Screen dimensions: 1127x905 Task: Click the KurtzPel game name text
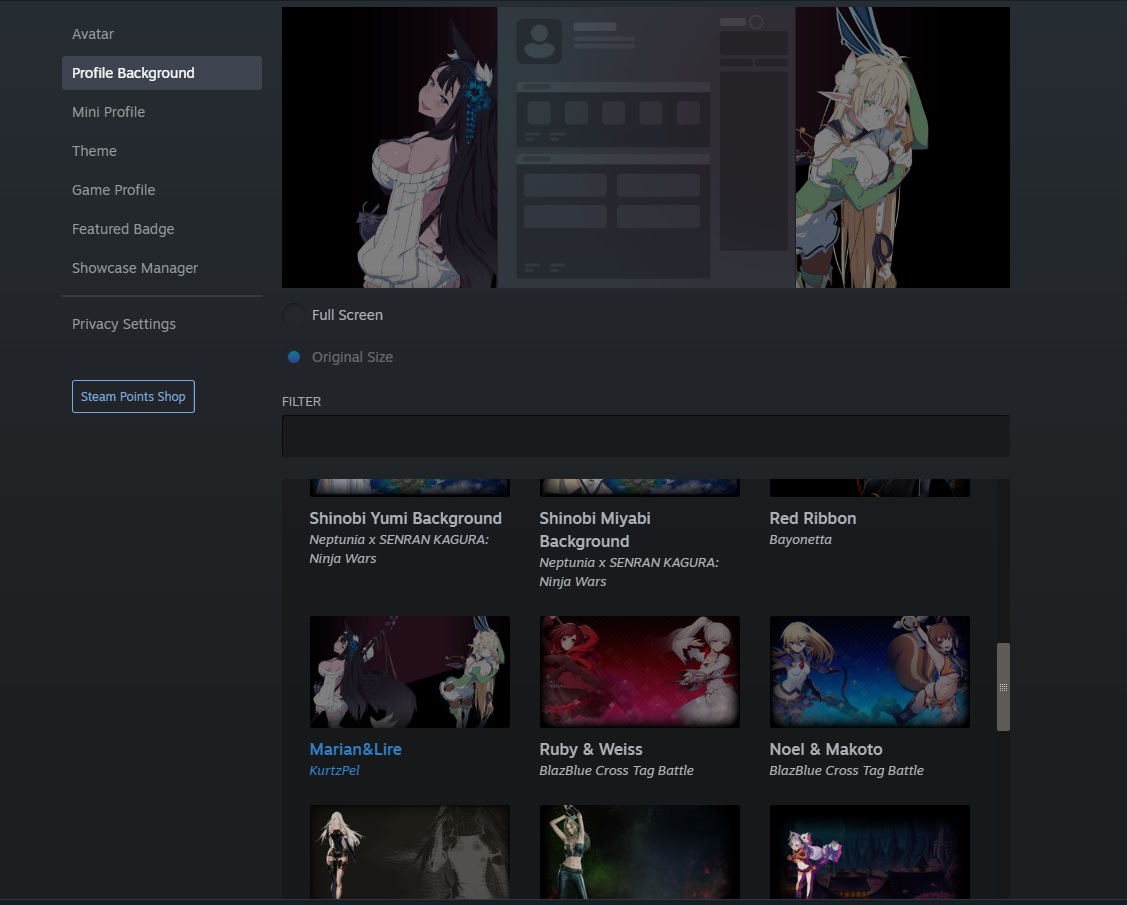point(334,771)
